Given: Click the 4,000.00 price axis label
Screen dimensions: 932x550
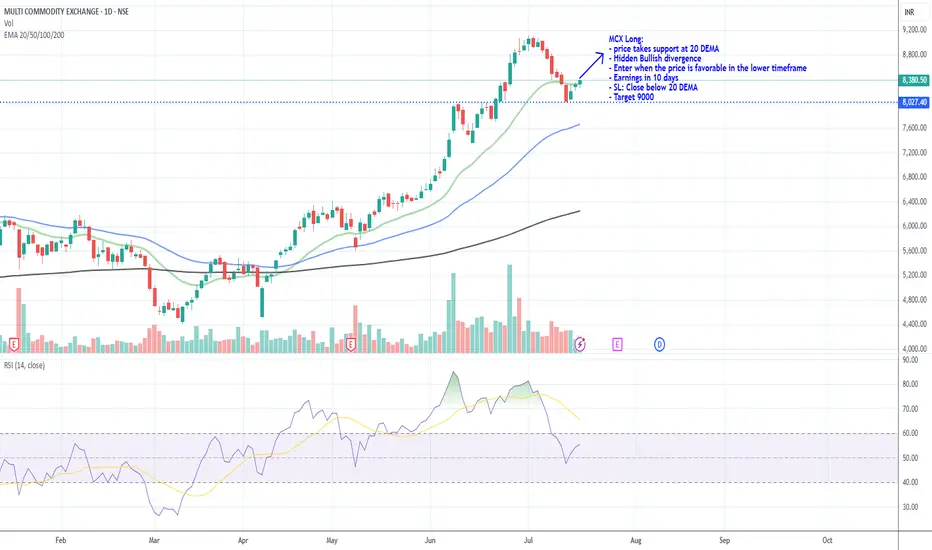Looking at the screenshot, I should (915, 349).
